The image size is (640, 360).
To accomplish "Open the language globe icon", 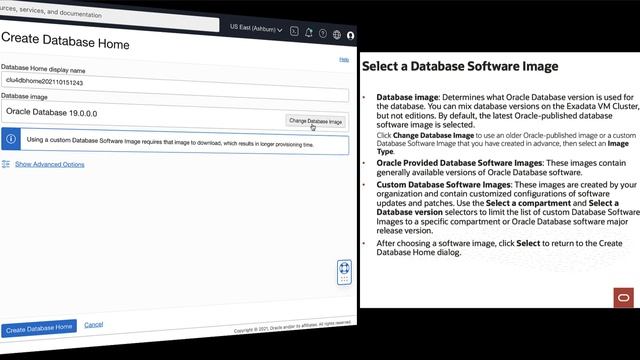I will tap(337, 35).
